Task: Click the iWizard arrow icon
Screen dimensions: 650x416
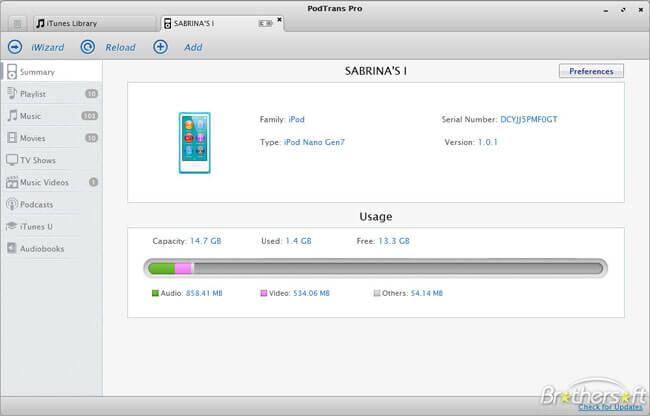Action: click(x=15, y=47)
